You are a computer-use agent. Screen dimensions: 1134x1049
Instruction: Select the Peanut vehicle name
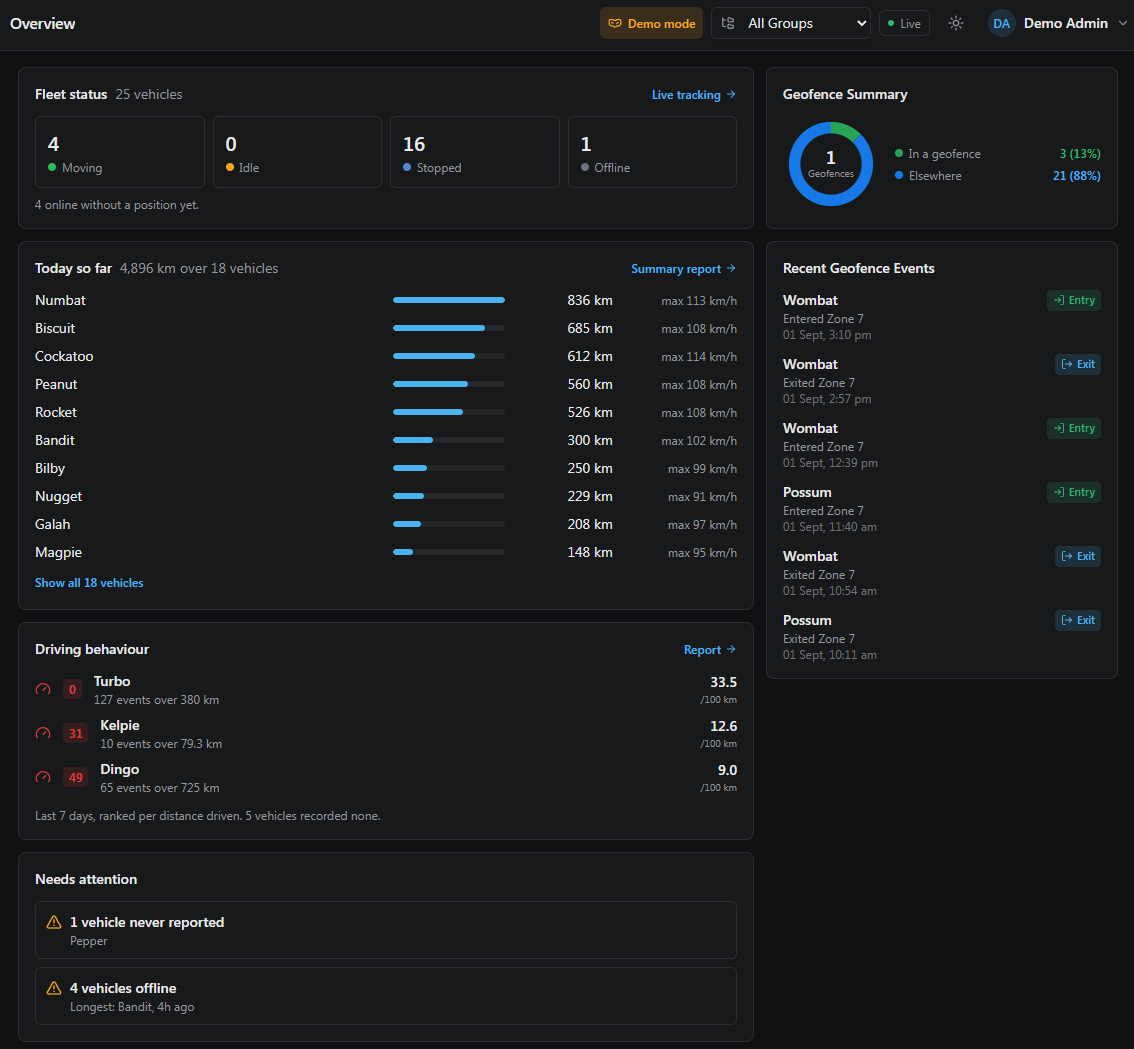[x=56, y=384]
